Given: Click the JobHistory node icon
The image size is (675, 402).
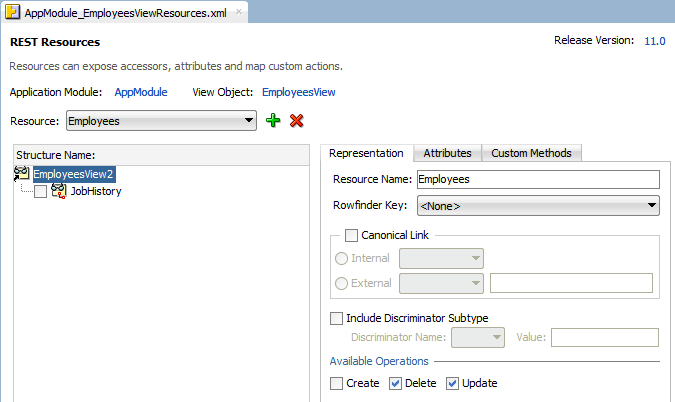Looking at the screenshot, I should click(59, 191).
